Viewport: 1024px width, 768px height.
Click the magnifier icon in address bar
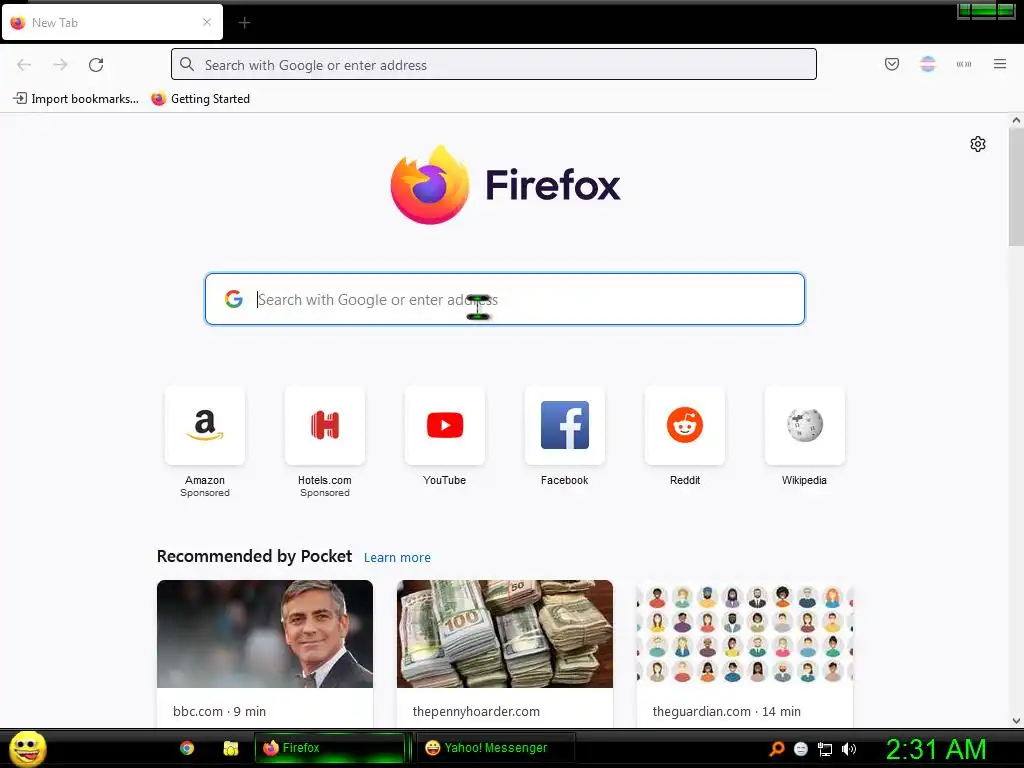point(187,65)
